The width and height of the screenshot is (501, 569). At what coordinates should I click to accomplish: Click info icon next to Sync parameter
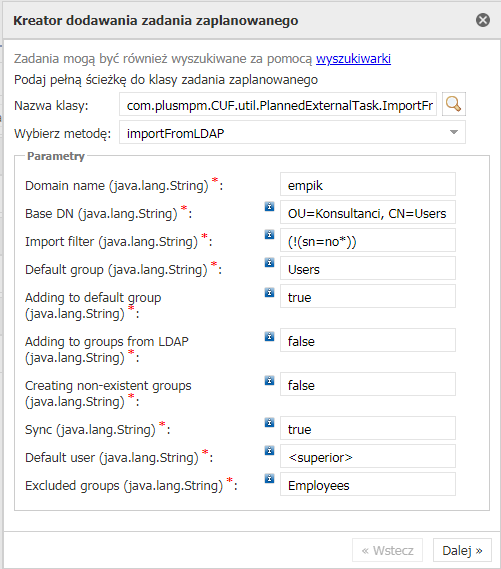pyautogui.click(x=269, y=422)
